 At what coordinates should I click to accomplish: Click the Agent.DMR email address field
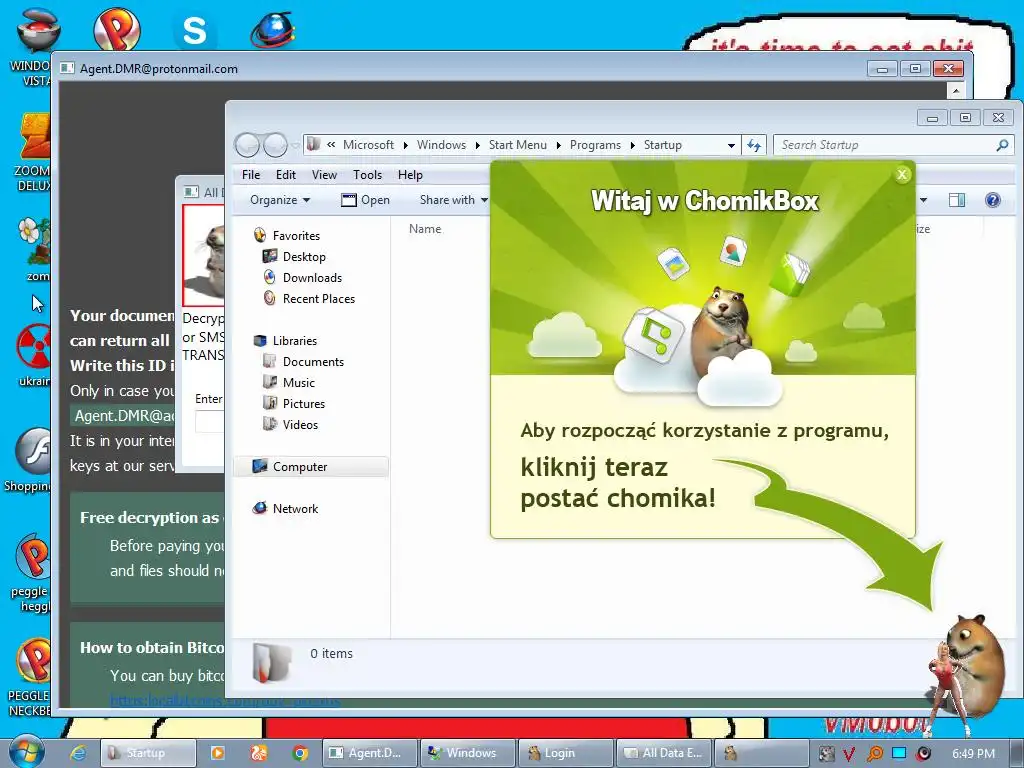[x=124, y=416]
